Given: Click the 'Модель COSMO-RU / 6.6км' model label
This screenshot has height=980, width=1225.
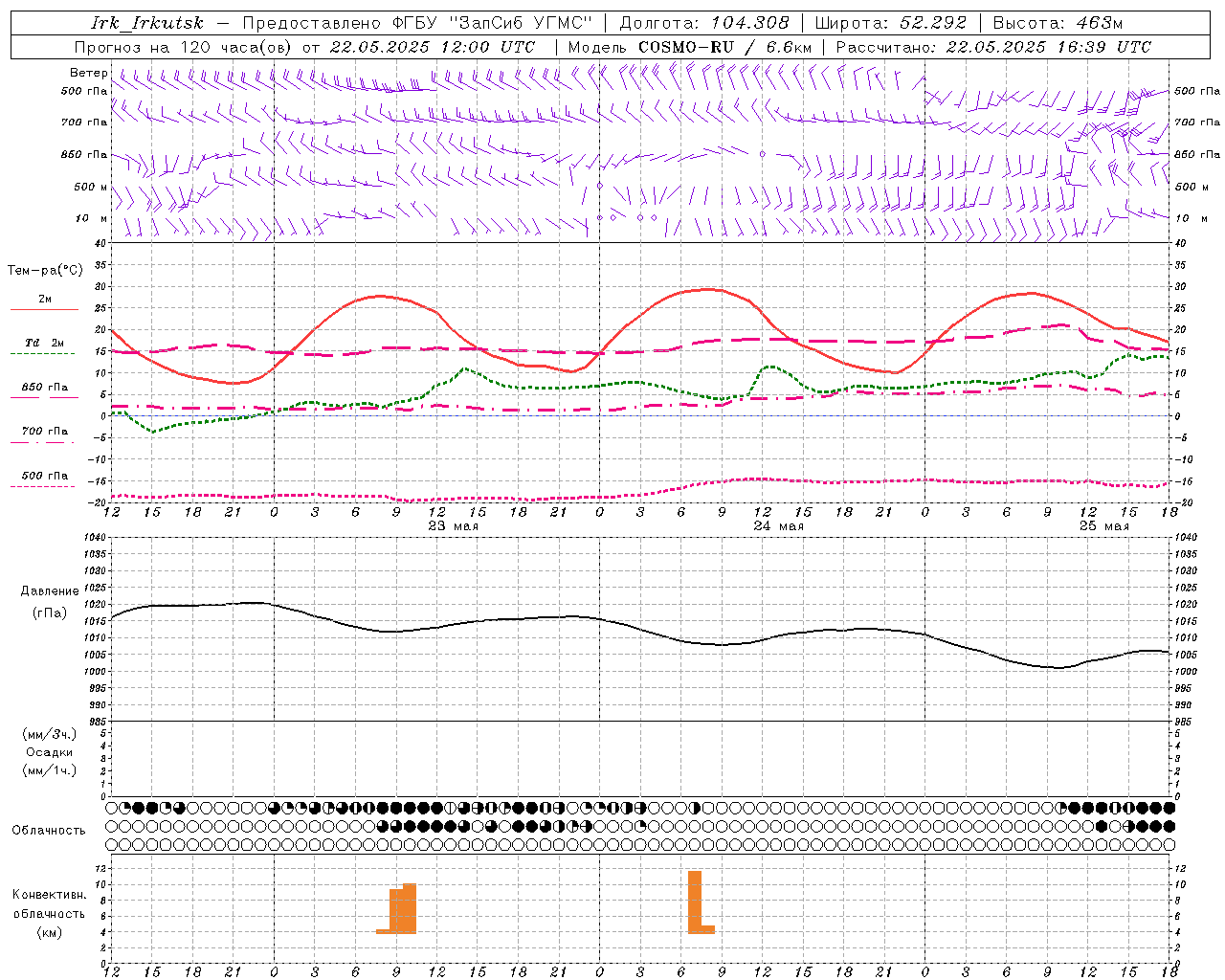Looking at the screenshot, I should click(x=690, y=47).
